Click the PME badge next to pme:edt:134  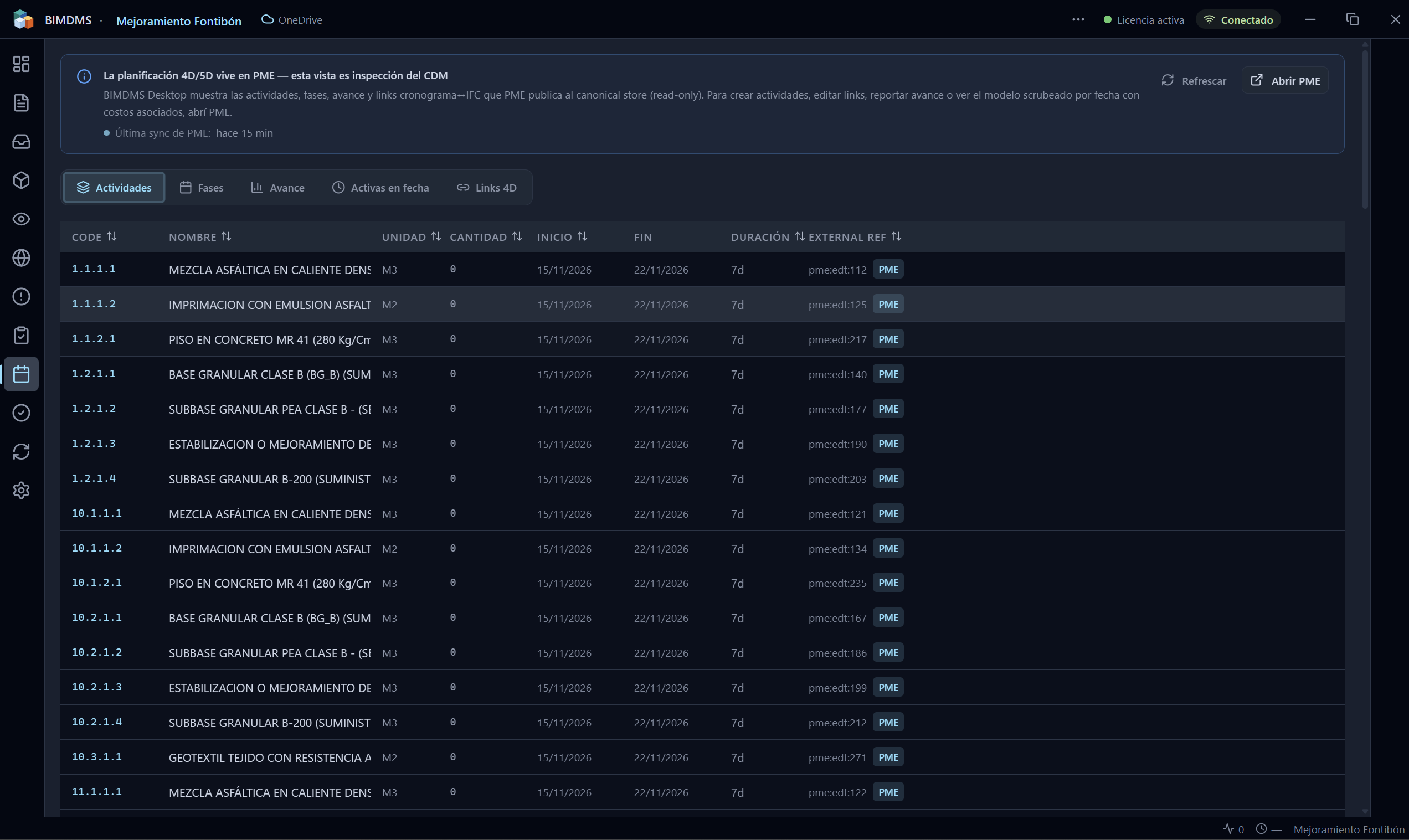click(x=888, y=548)
